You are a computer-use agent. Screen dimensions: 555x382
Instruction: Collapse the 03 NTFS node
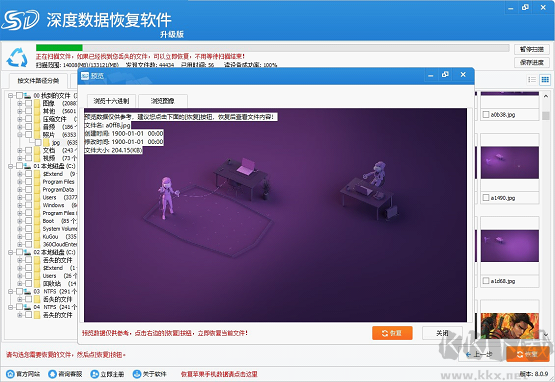pos(11,291)
